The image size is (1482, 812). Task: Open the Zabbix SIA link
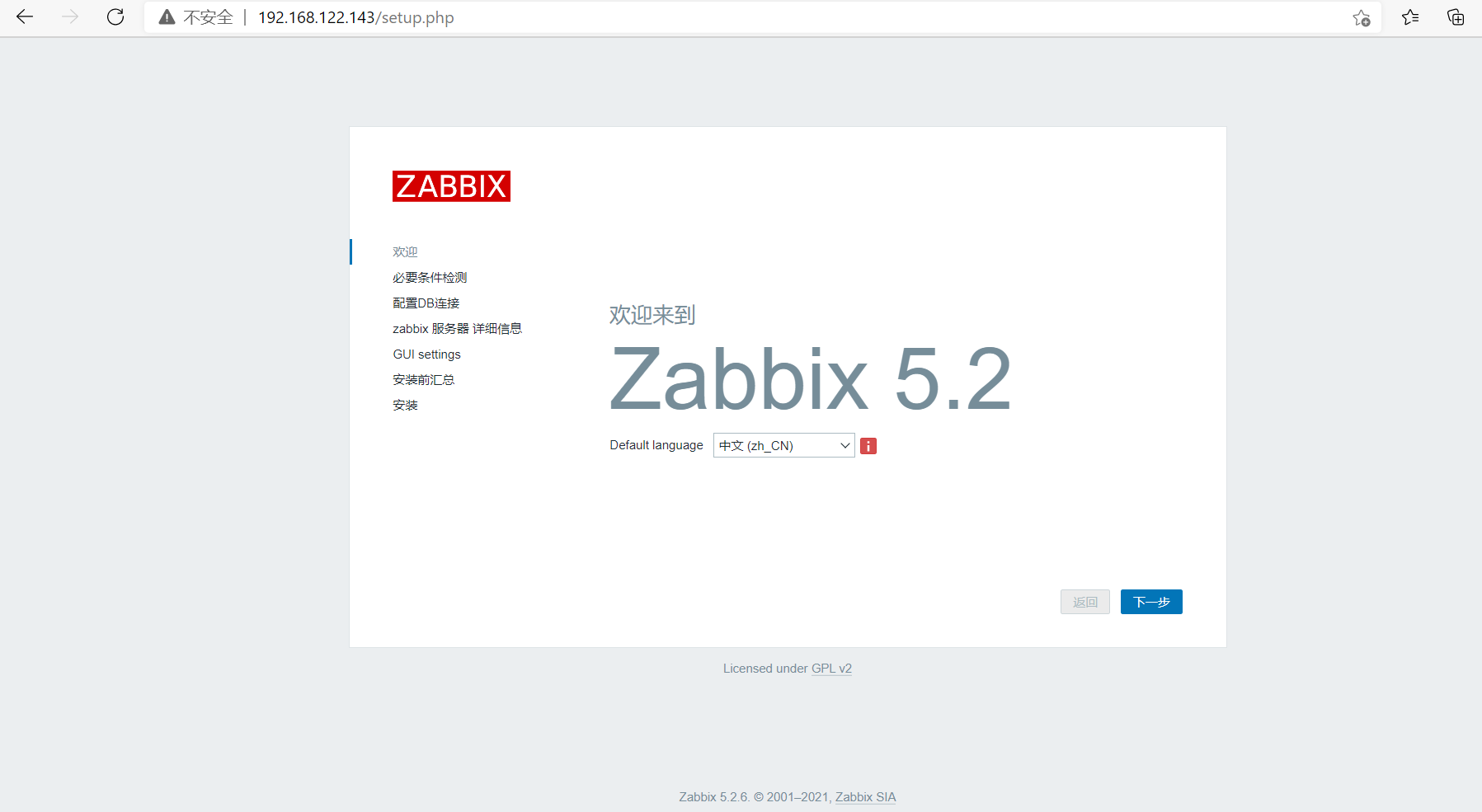tap(865, 797)
